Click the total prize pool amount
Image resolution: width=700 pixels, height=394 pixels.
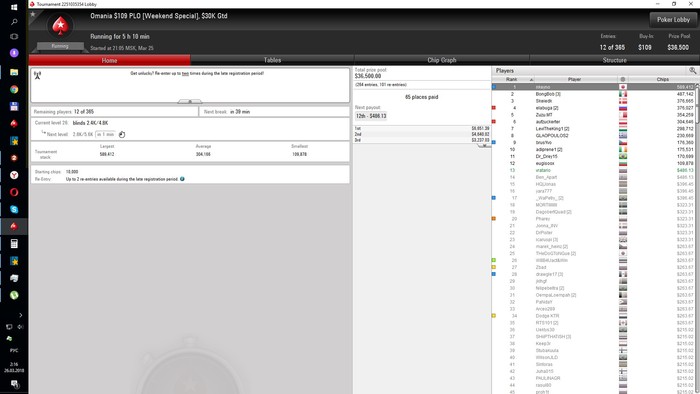click(368, 76)
